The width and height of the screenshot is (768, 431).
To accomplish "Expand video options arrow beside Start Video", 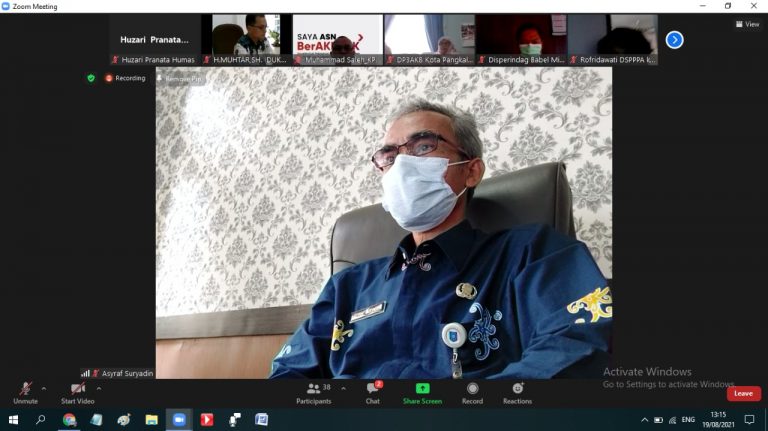I will point(98,389).
